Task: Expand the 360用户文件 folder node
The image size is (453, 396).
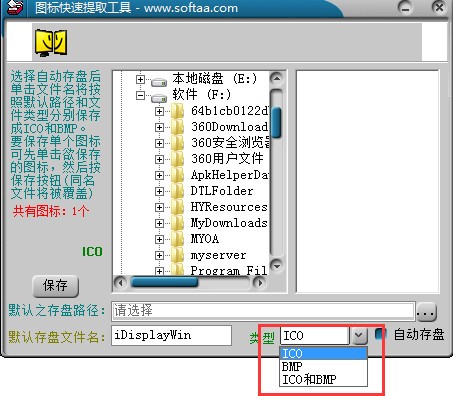Action: pyautogui.click(x=159, y=159)
